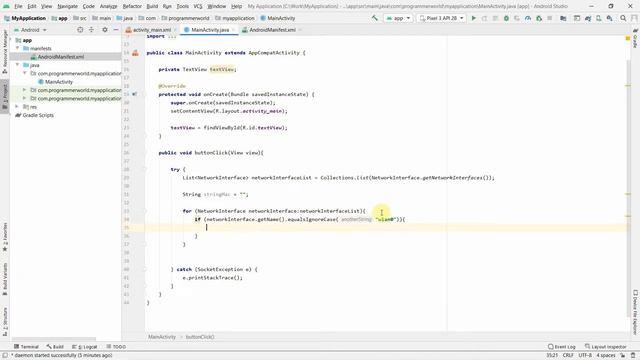Open Project panel gear settings
640x360 pixels.
[x=105, y=30]
